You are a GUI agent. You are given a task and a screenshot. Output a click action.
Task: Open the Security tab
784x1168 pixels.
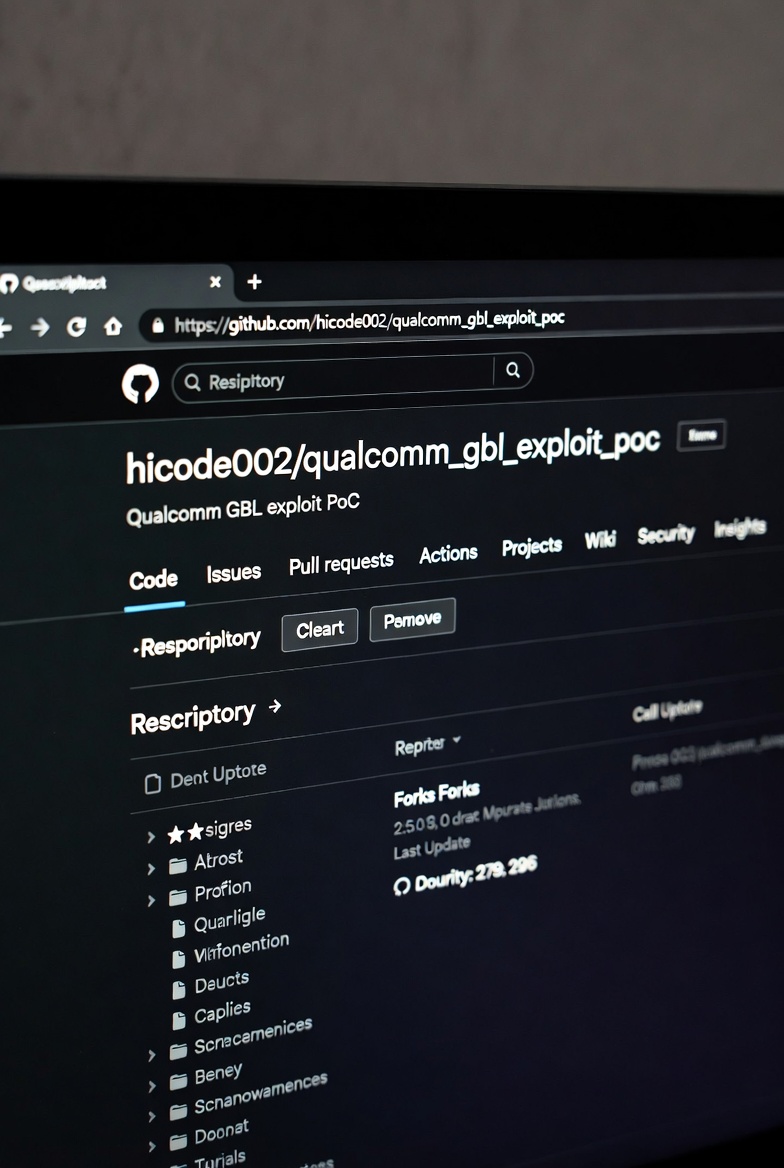(666, 534)
